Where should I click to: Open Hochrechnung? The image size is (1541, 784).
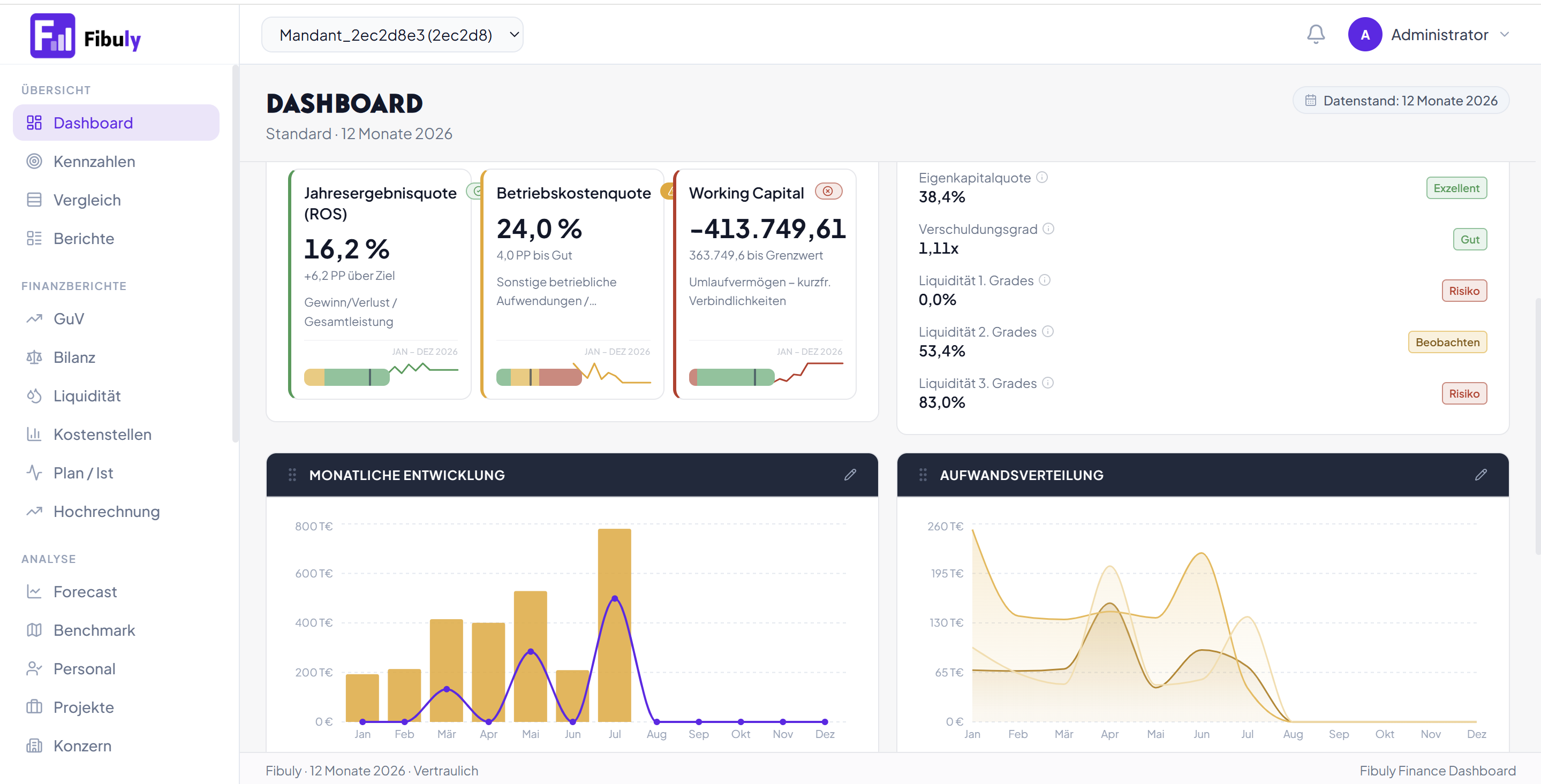click(116, 511)
